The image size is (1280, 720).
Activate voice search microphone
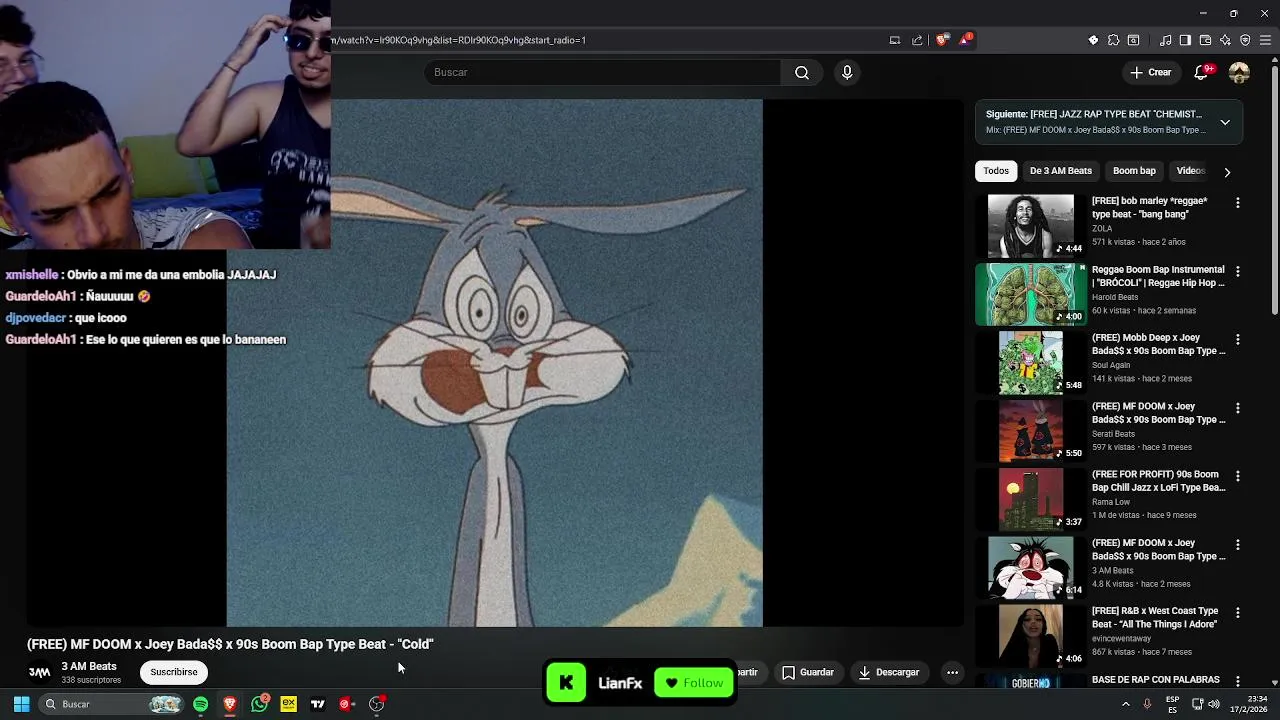coord(847,72)
